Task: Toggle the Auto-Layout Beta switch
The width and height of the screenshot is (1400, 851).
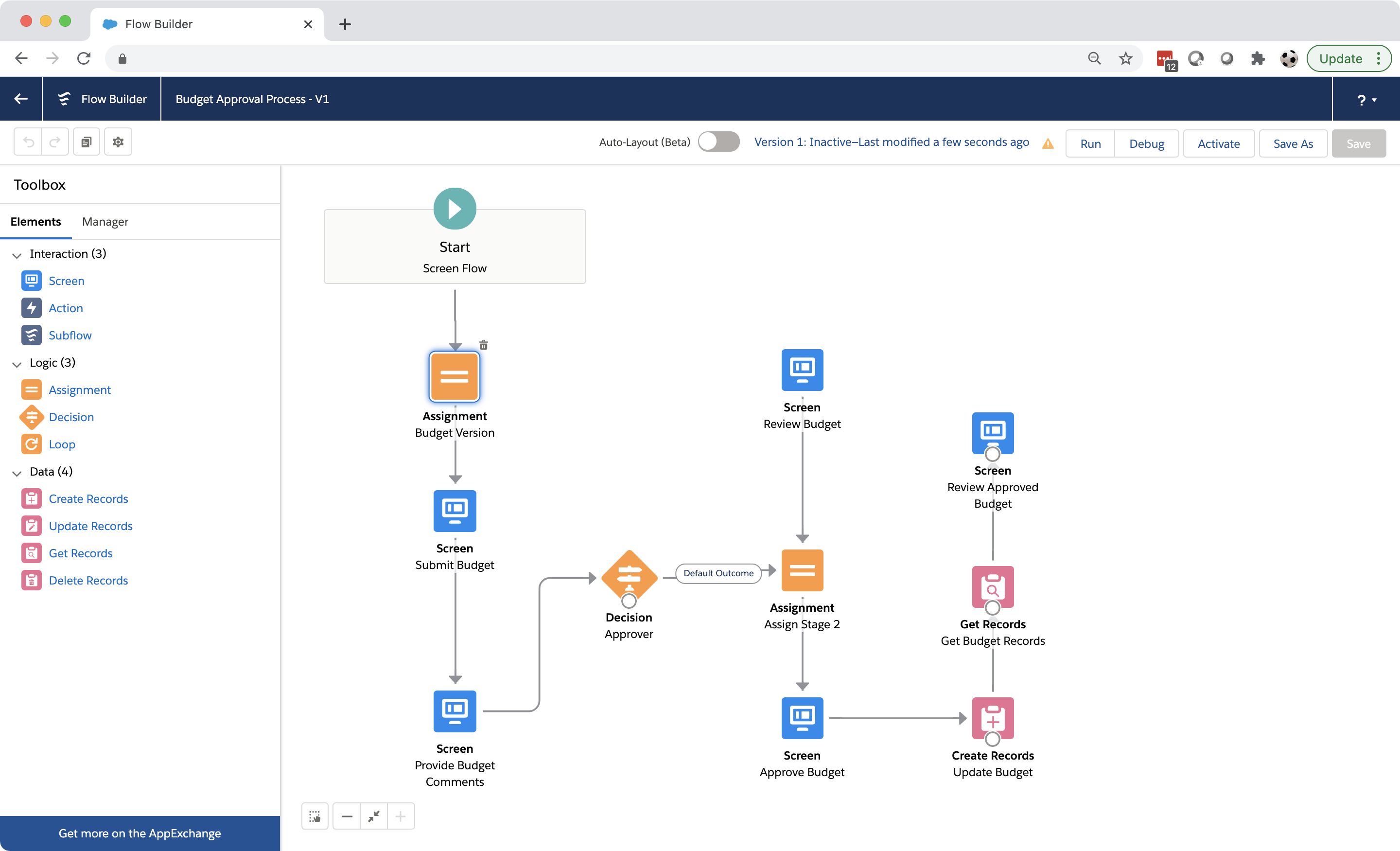Action: 719,142
